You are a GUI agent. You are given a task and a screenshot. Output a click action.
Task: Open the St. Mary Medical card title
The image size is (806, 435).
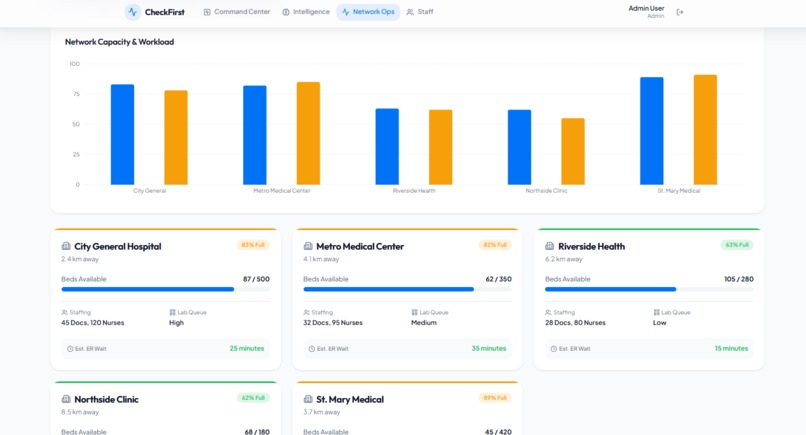[x=350, y=400]
